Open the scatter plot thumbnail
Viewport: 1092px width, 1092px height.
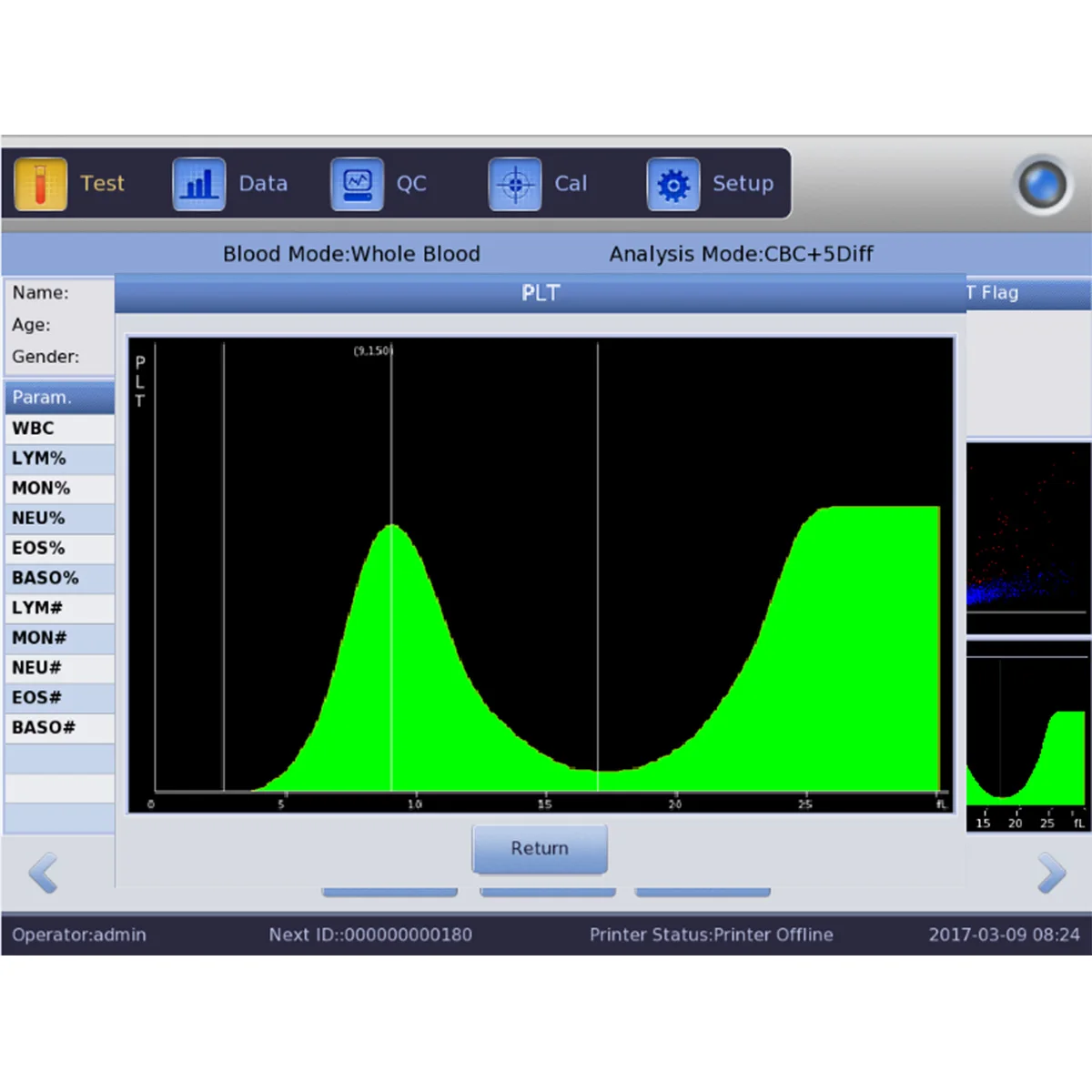1027,537
